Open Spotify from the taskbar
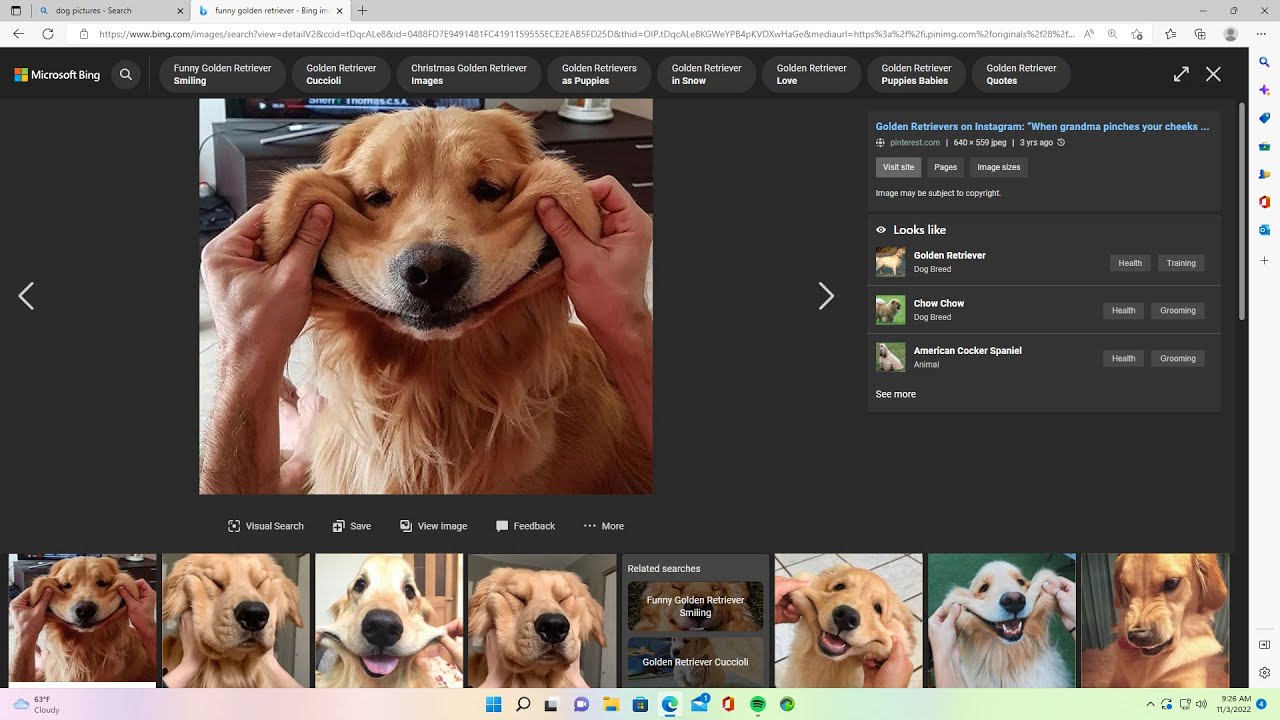 tap(758, 704)
